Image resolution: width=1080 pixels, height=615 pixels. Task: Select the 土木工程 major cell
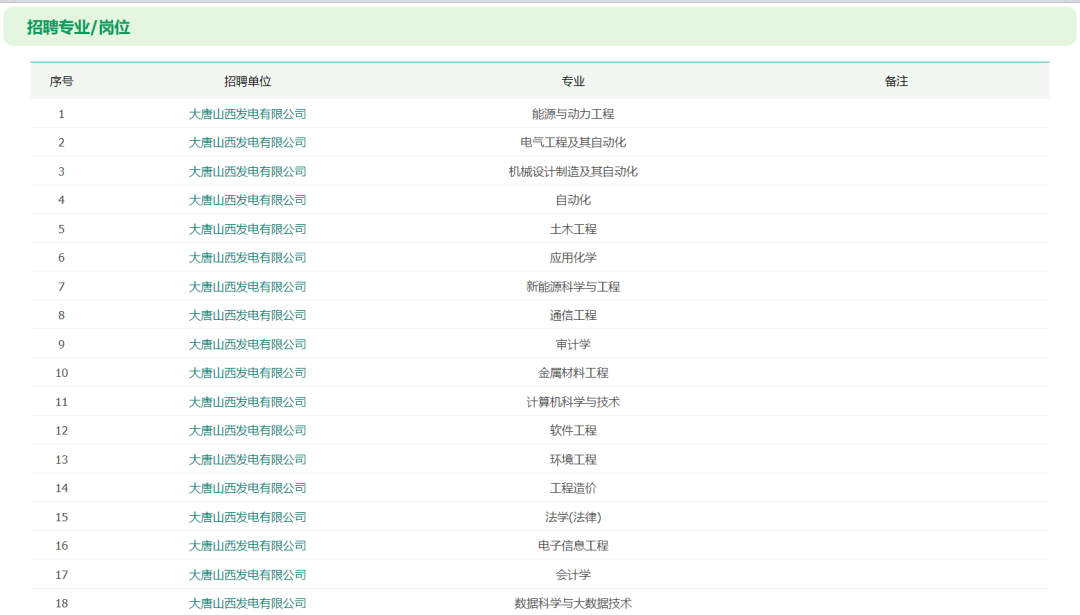click(573, 229)
